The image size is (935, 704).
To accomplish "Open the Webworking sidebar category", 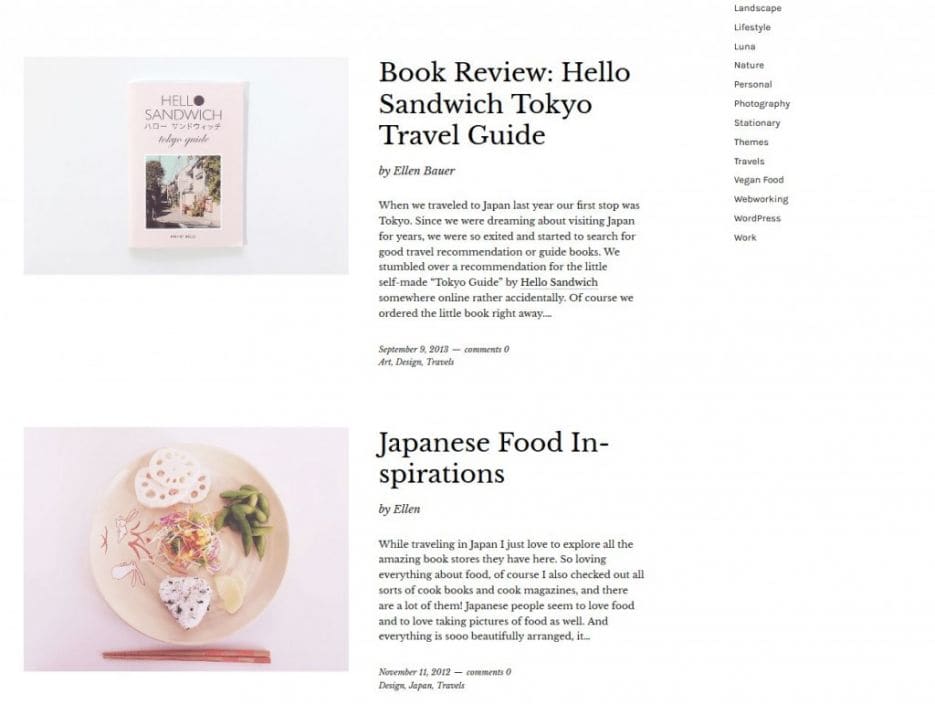I will 761,199.
